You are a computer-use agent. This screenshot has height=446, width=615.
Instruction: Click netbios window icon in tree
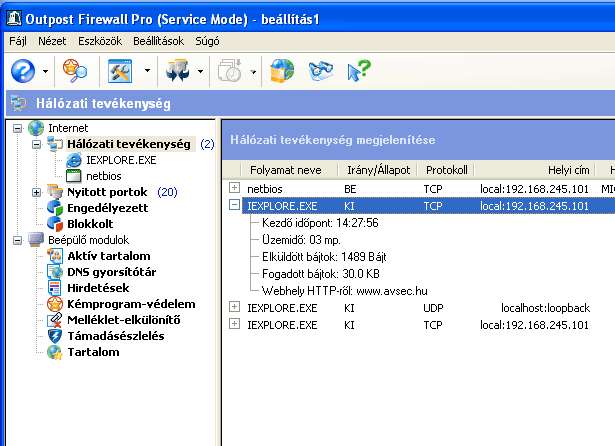[x=74, y=176]
